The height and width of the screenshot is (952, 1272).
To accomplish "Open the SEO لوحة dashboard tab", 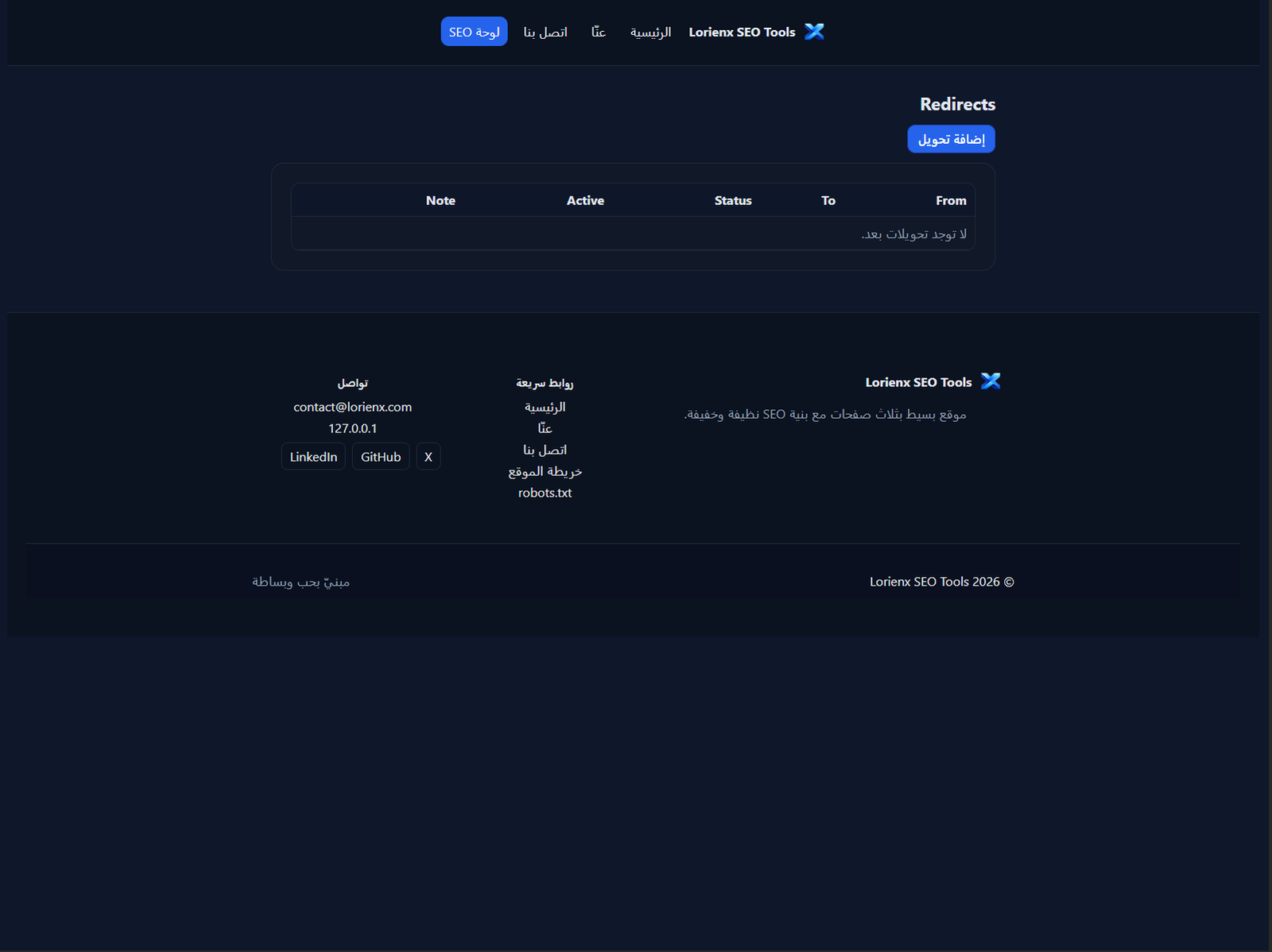I will pyautogui.click(x=474, y=32).
